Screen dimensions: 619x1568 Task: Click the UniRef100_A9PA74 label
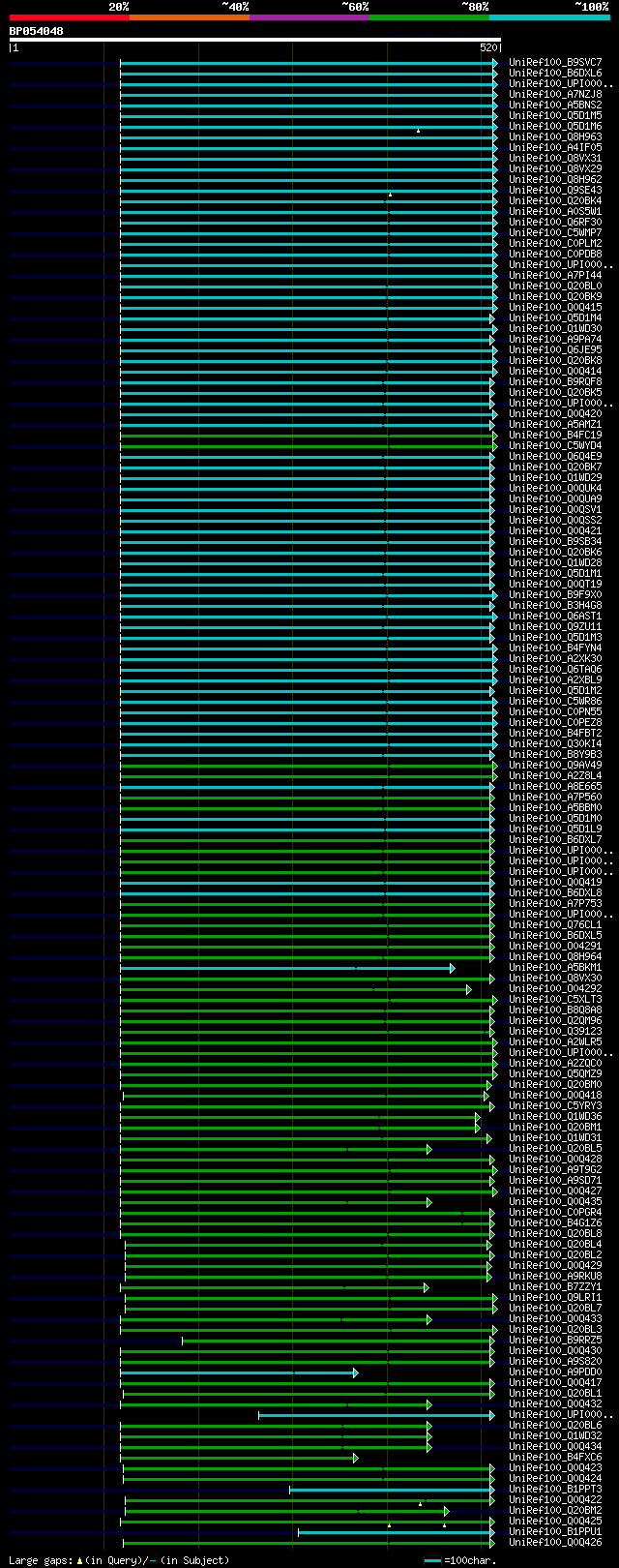(555, 339)
